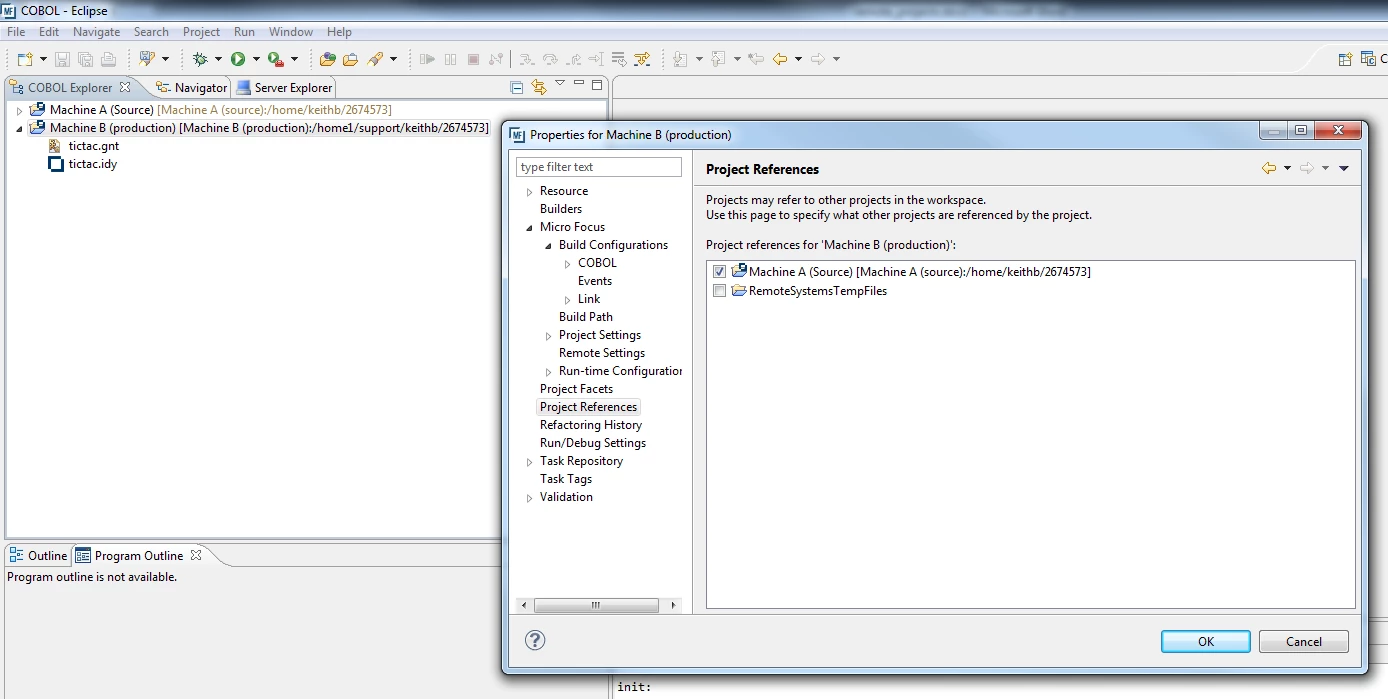Click the Debug bug icon in toolbar
1388x699 pixels.
click(200, 59)
